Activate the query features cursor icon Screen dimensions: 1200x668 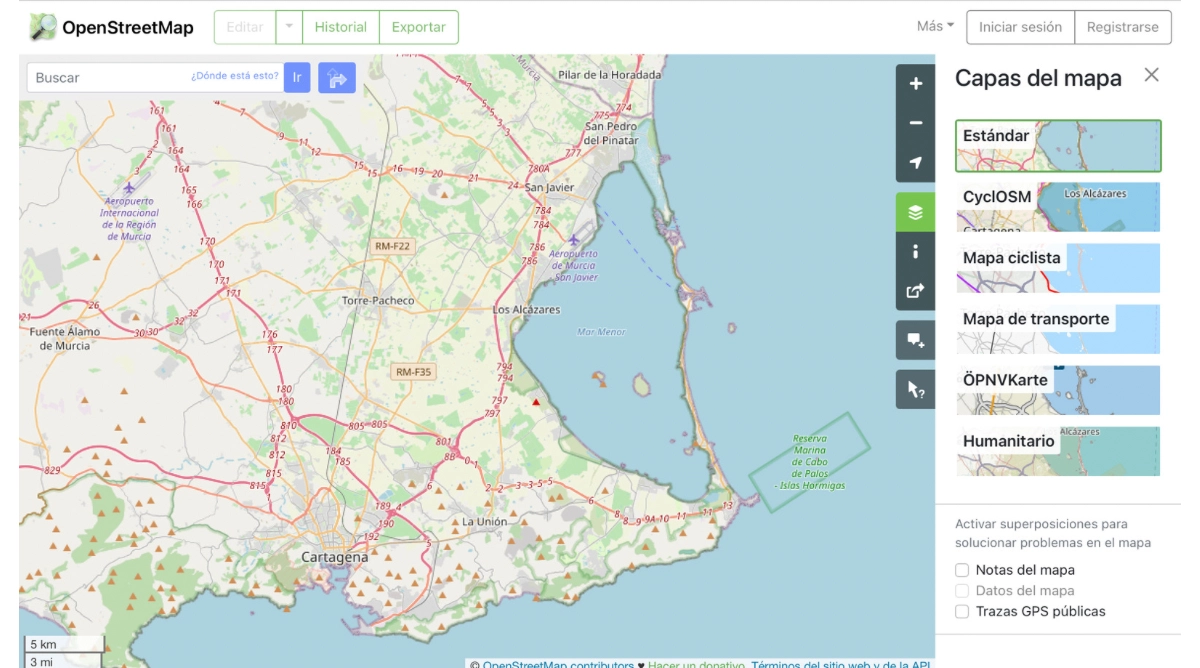coord(915,389)
